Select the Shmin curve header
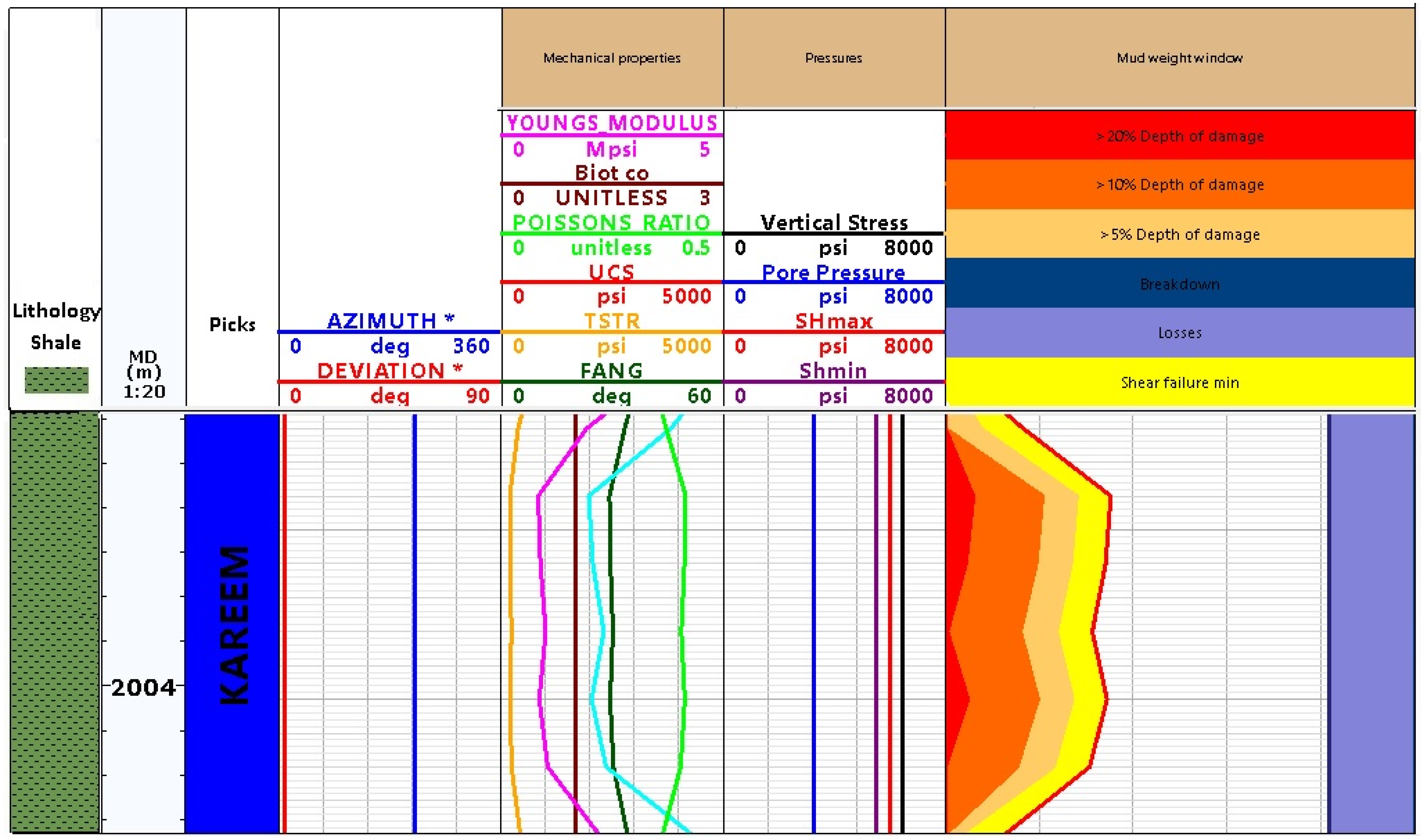This screenshot has width=1421, height=840. [x=833, y=371]
